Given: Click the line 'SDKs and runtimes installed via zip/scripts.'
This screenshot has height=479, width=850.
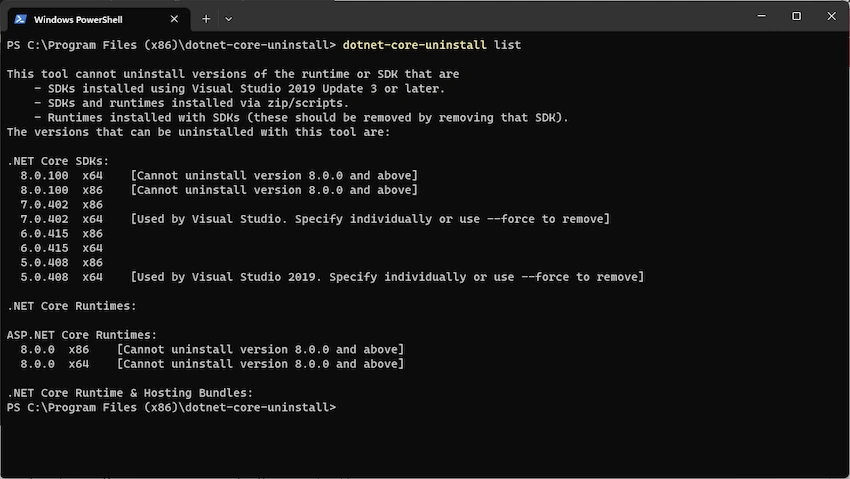Looking at the screenshot, I should click(x=191, y=103).
